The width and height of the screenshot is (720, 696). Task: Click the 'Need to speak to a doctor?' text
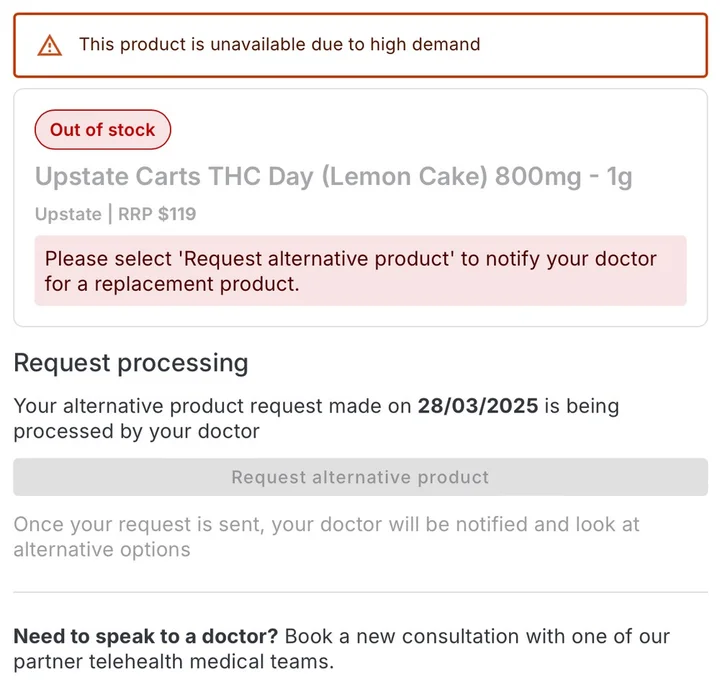(147, 637)
